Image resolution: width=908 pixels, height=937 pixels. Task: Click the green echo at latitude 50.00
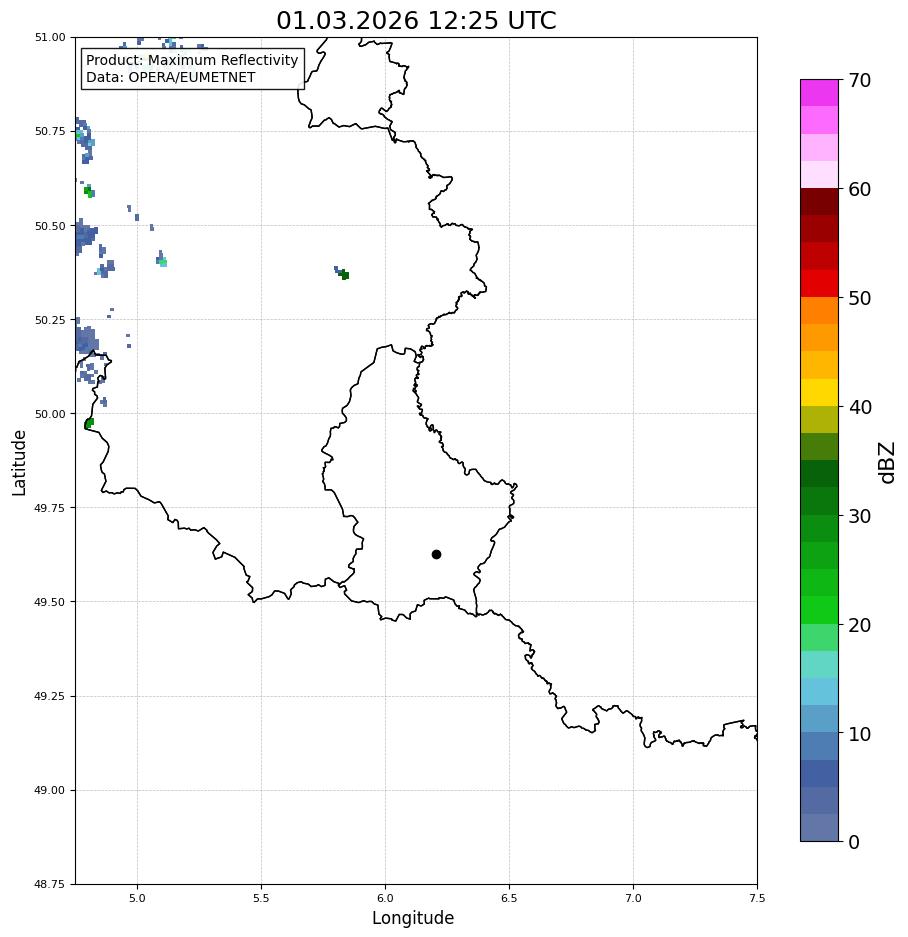tap(89, 424)
